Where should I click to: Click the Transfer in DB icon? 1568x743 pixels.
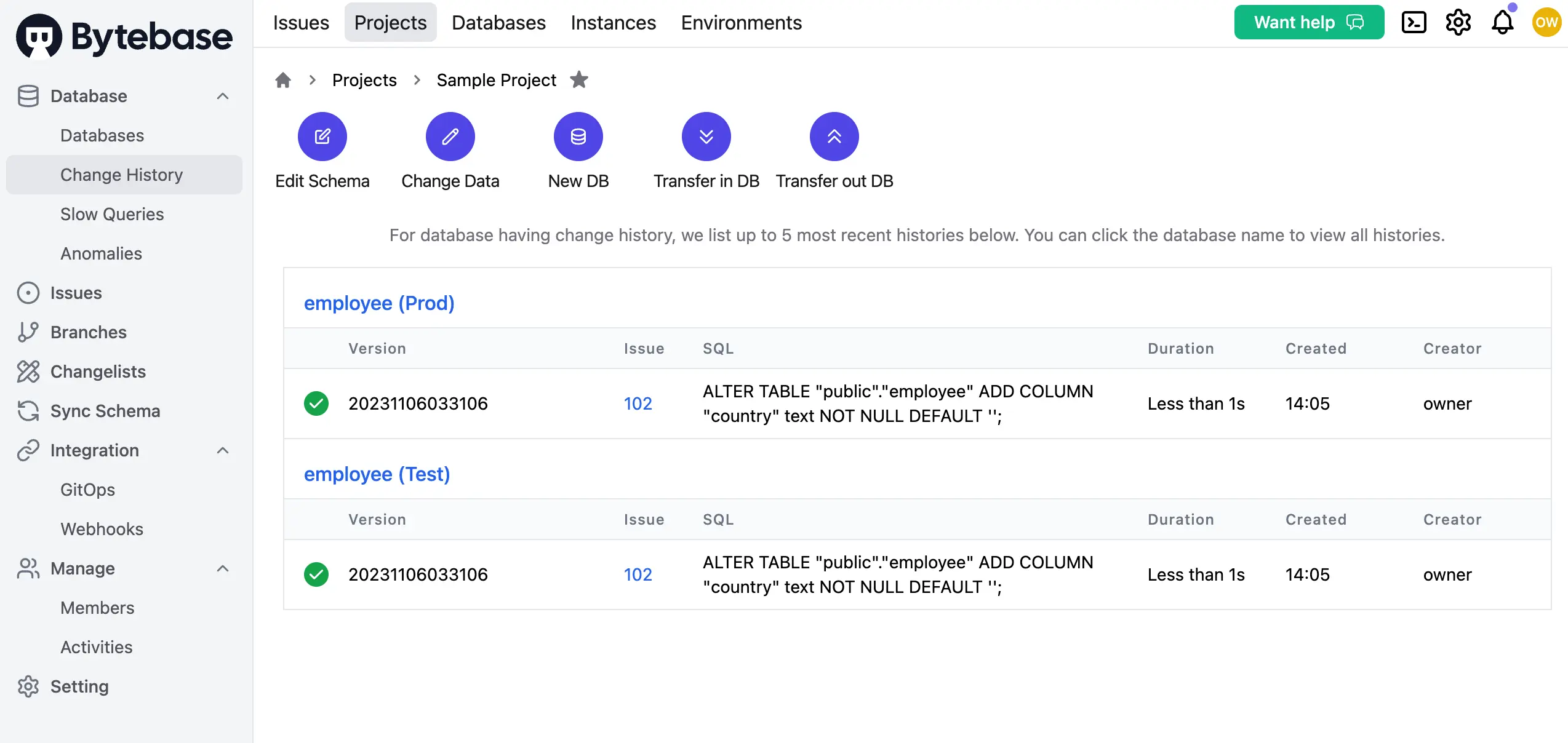click(x=706, y=137)
